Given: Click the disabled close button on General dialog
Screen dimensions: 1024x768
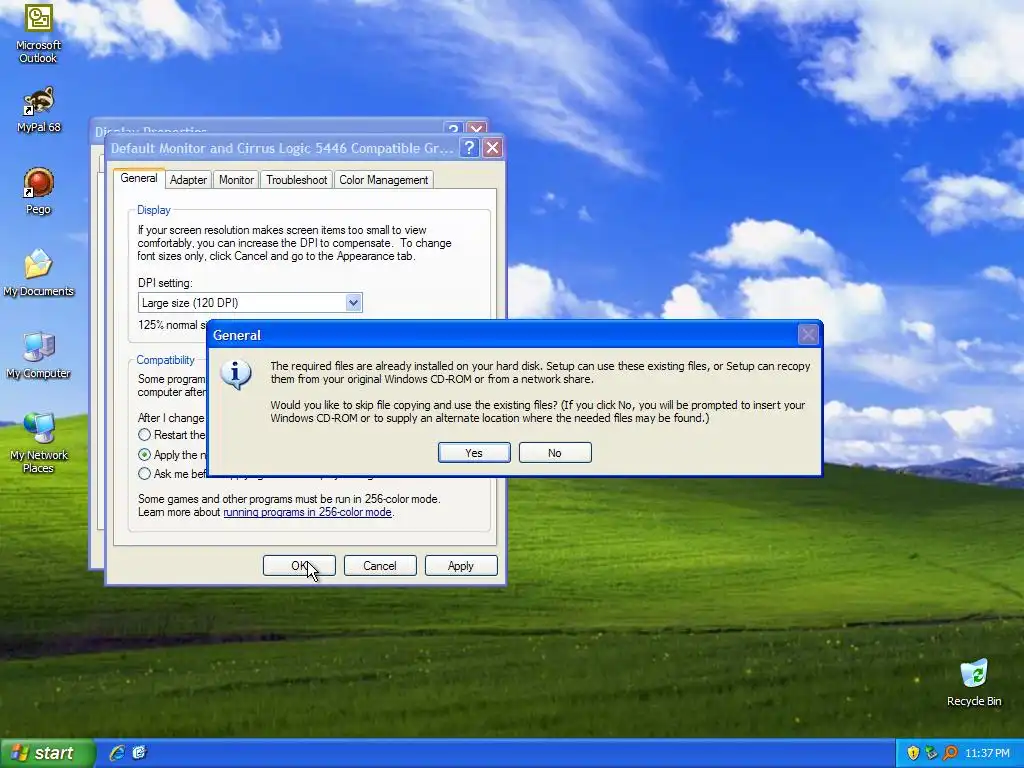Looking at the screenshot, I should coord(808,335).
